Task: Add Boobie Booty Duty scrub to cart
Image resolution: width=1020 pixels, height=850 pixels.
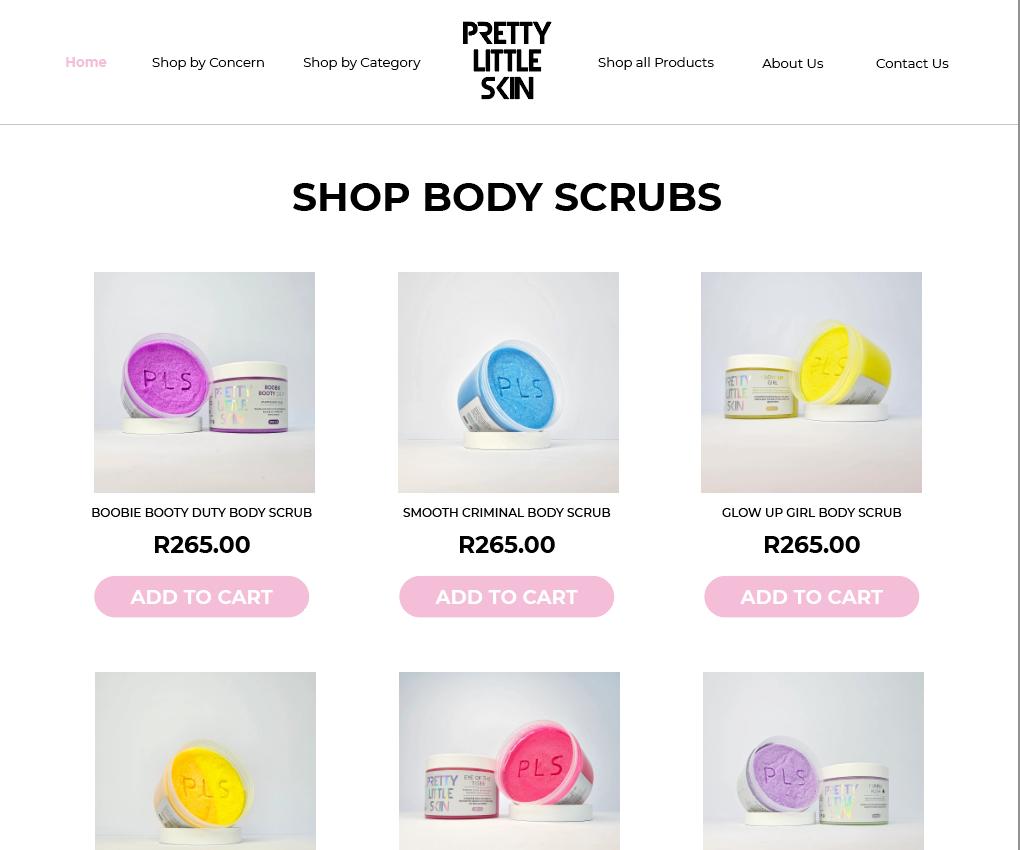Action: [202, 596]
